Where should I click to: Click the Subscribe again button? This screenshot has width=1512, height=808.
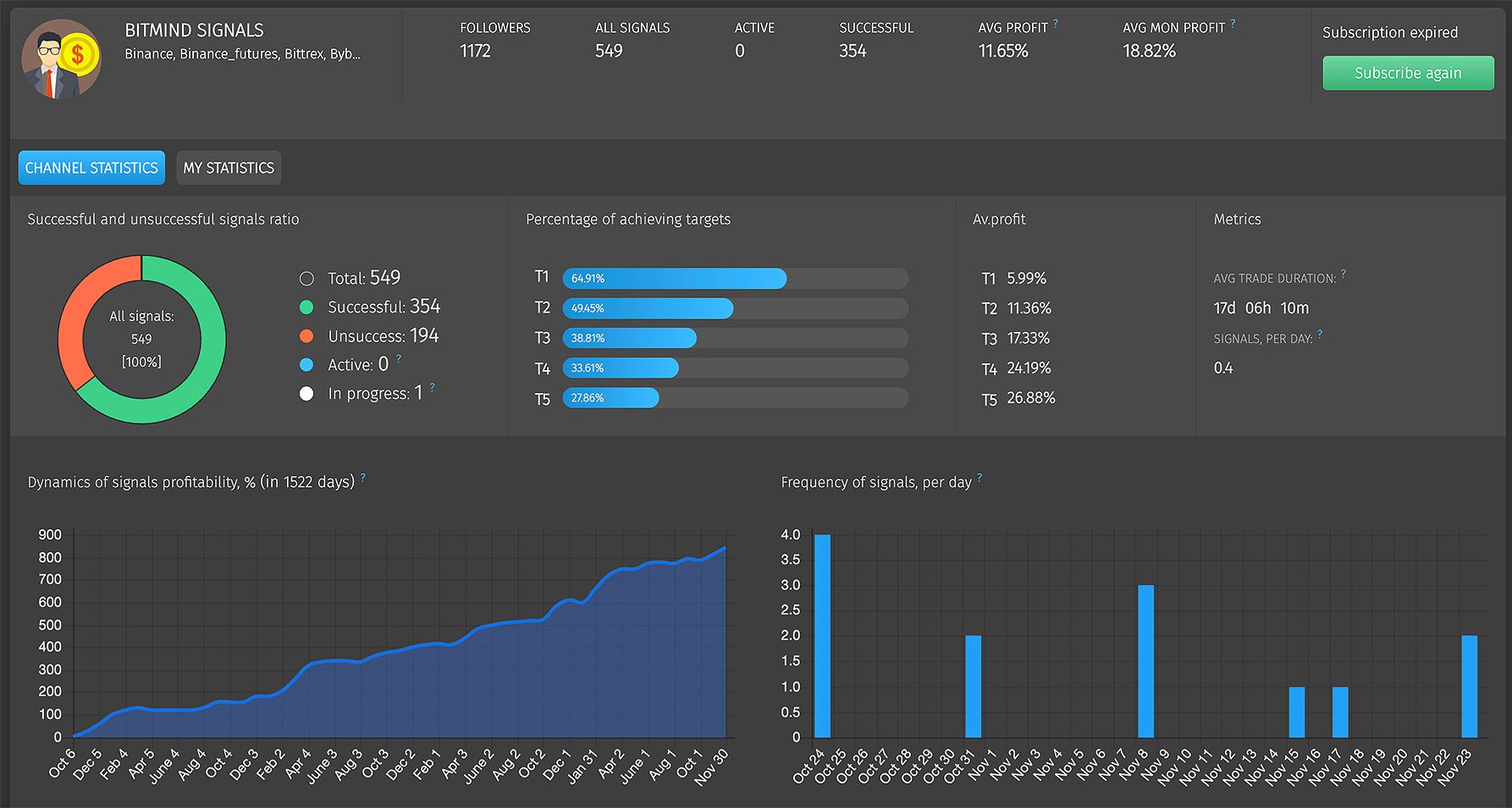[1408, 73]
